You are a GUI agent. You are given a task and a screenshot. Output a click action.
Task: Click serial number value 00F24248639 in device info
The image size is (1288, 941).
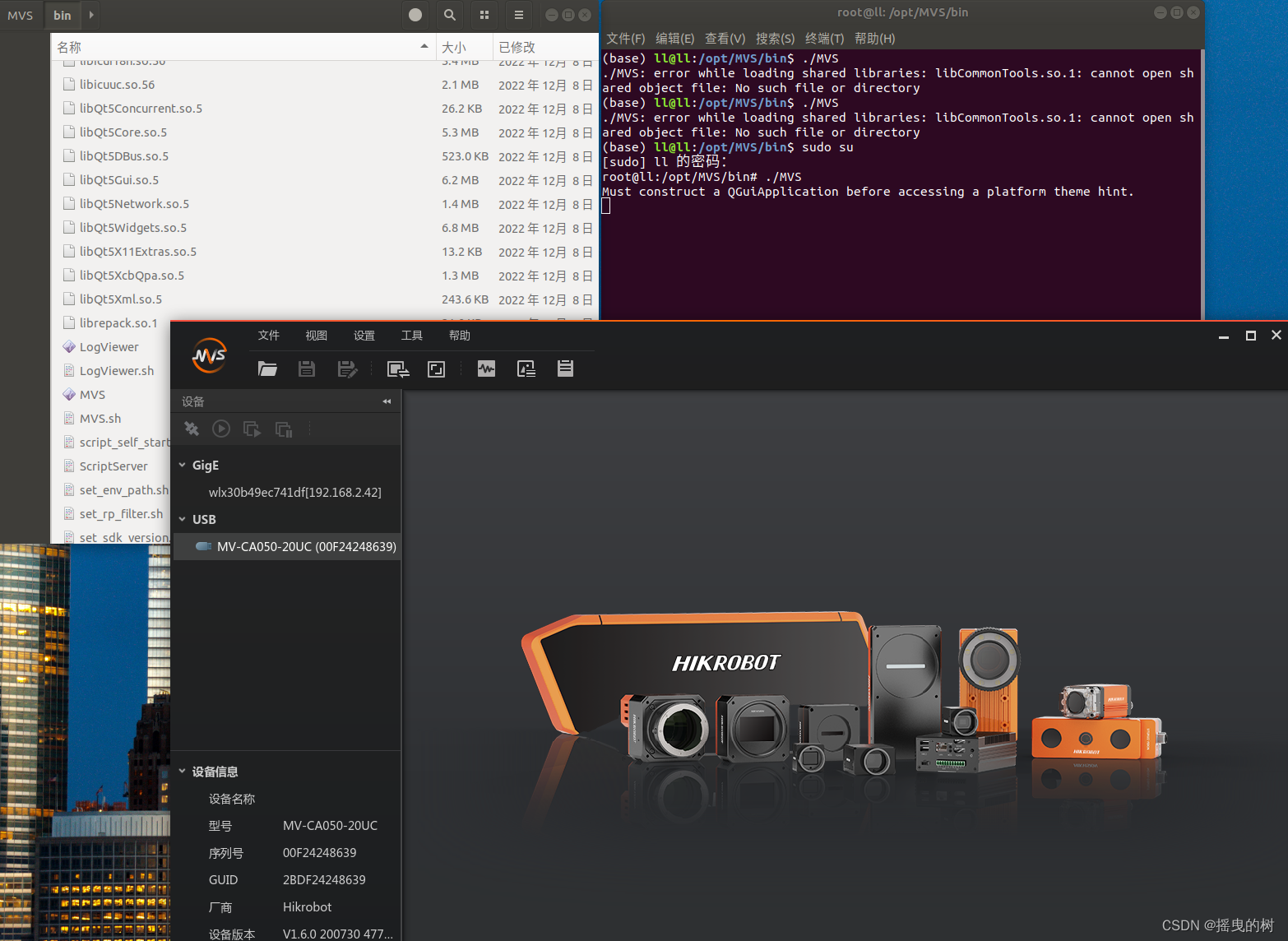click(320, 852)
